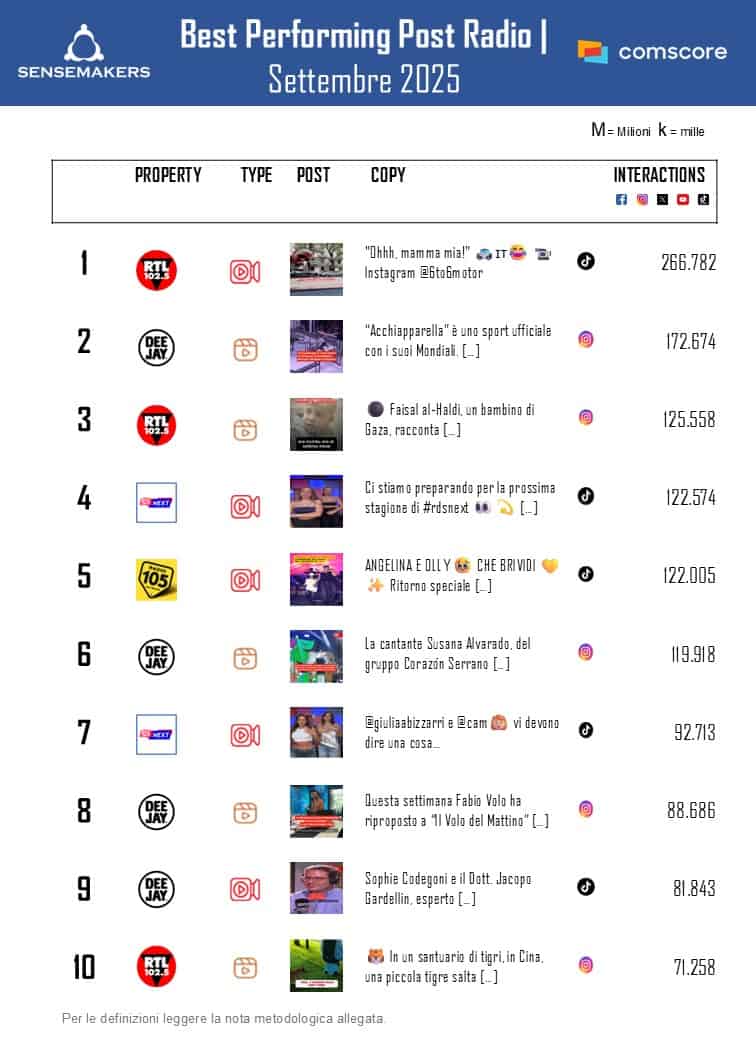Click the RDS Next logo in rank 4
The image size is (756, 1058).
(x=156, y=502)
